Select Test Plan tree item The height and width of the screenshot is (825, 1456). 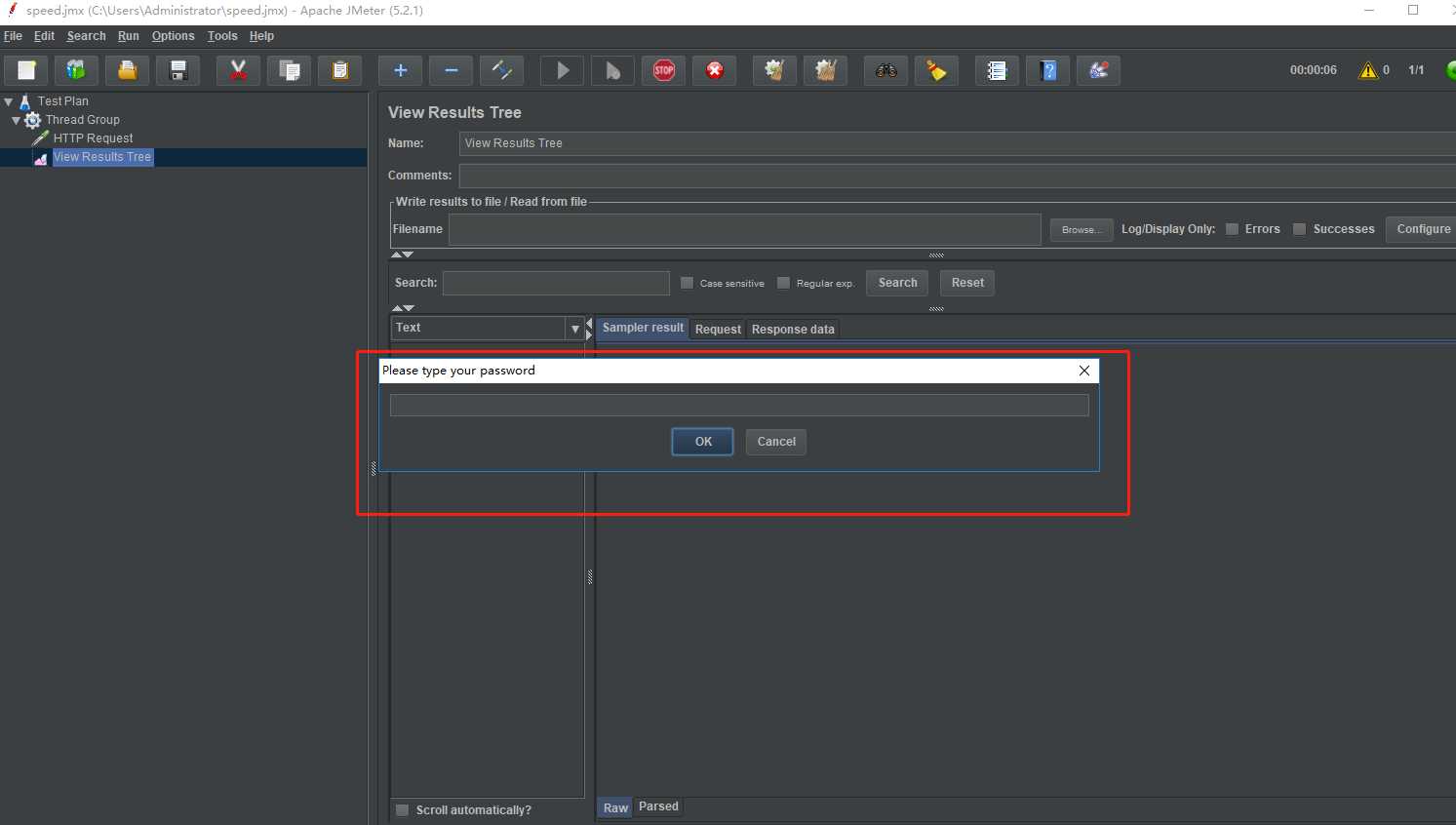tap(62, 101)
